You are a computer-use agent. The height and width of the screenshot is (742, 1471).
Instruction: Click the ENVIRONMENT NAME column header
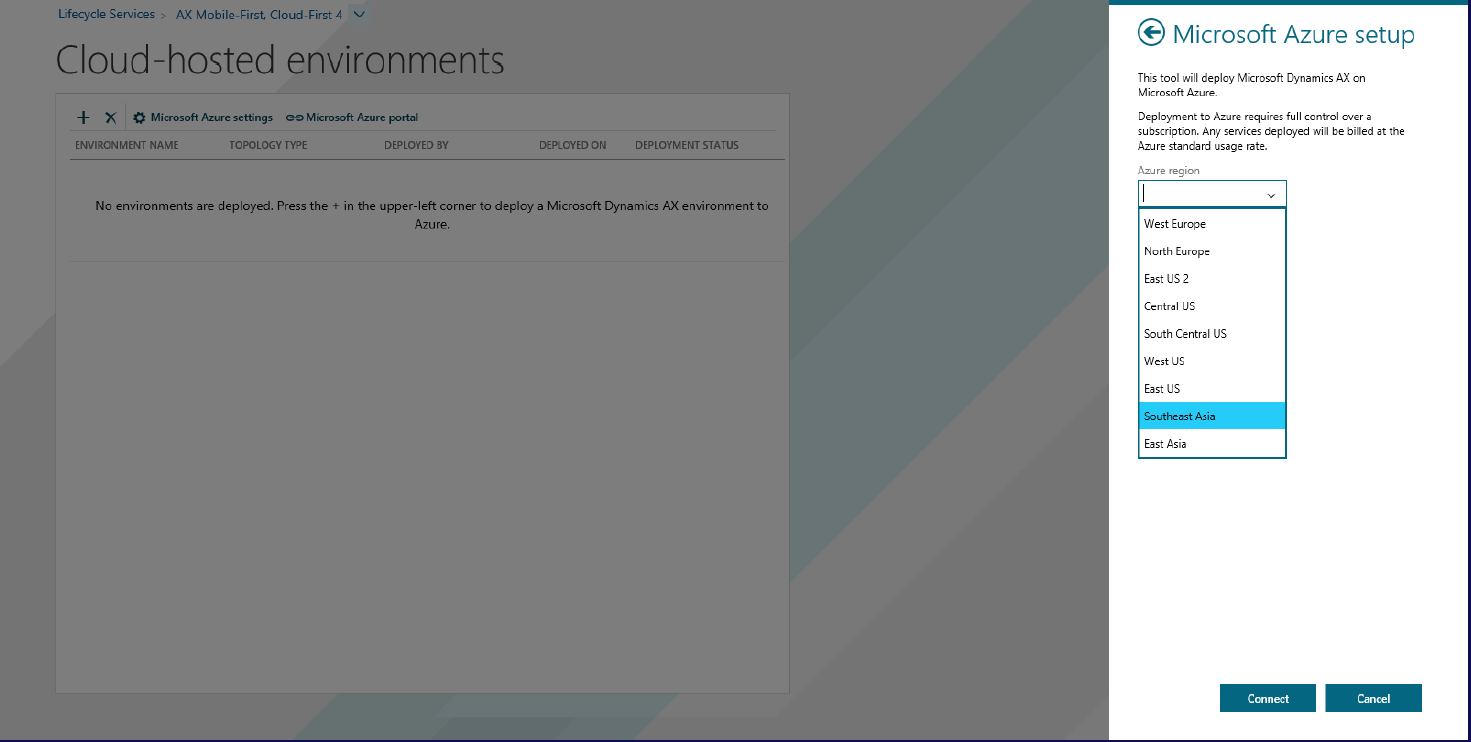(x=127, y=144)
